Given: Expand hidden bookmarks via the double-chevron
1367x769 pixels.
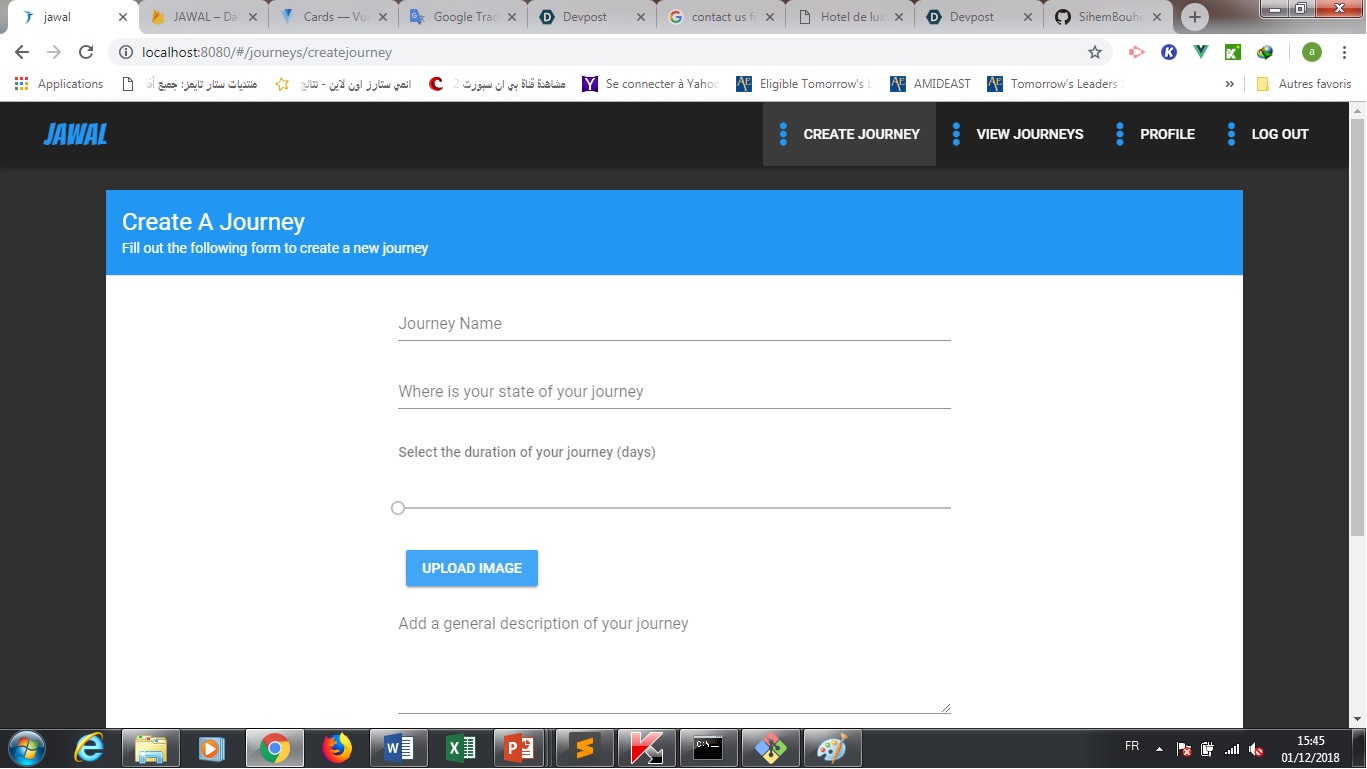Looking at the screenshot, I should pos(1230,84).
